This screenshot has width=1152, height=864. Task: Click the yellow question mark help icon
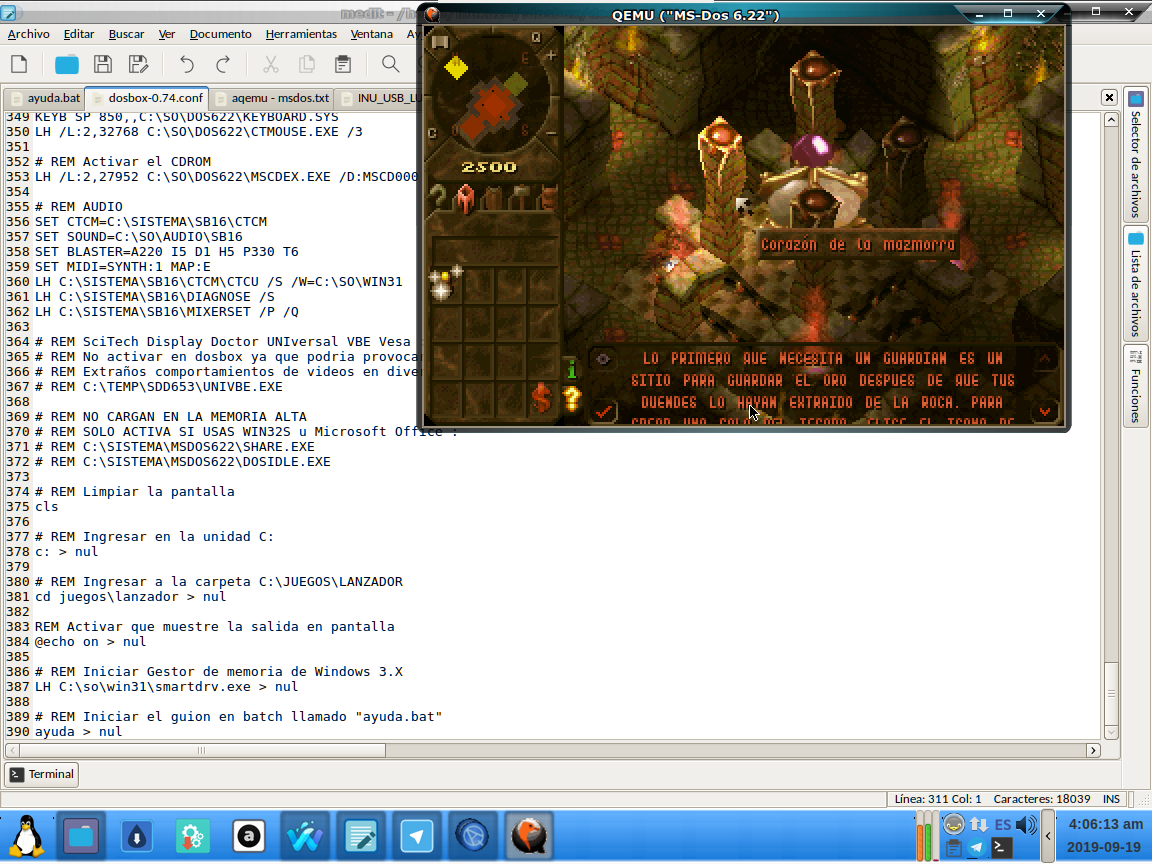pyautogui.click(x=572, y=399)
